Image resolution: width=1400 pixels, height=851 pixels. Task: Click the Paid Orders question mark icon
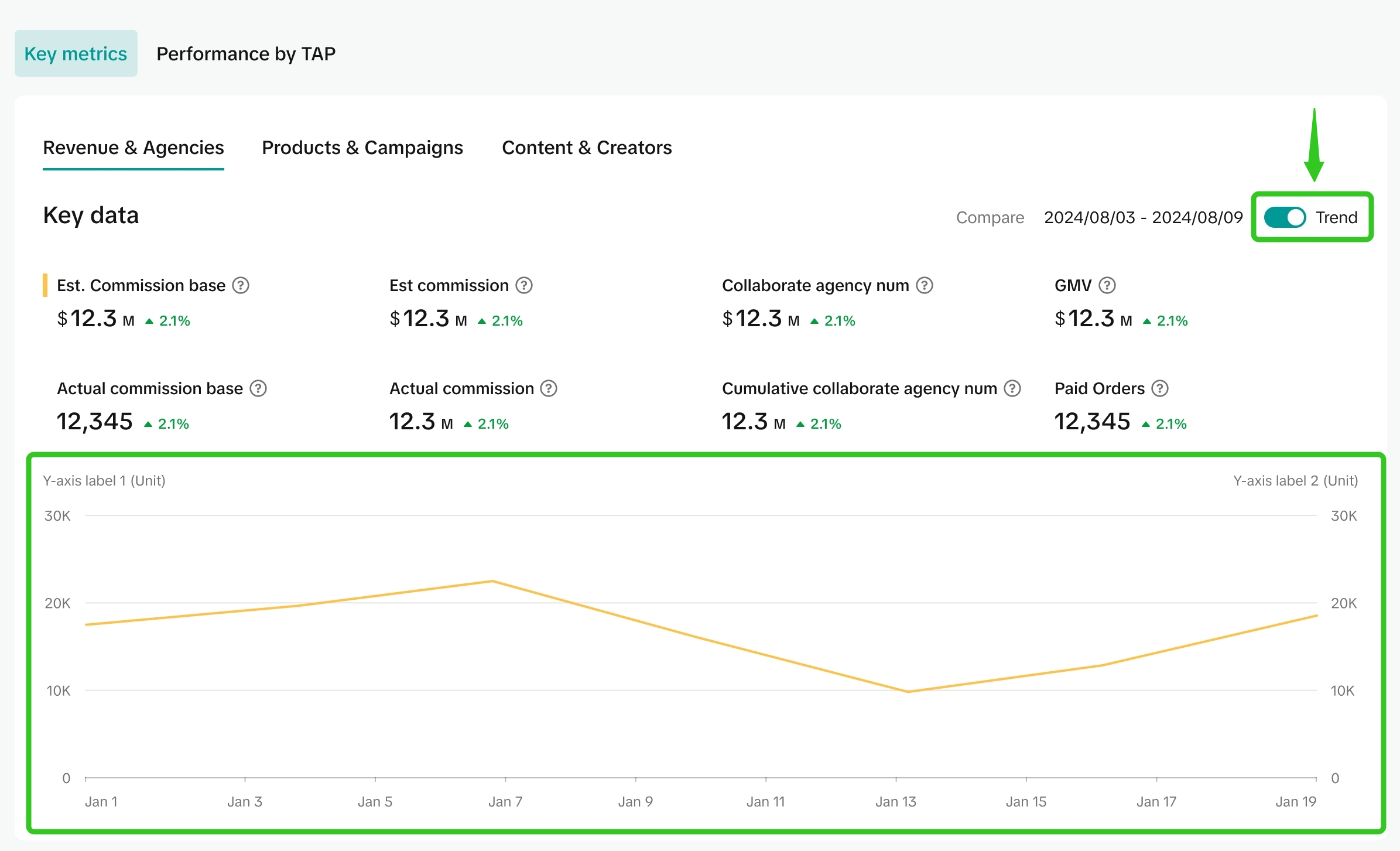pos(1159,388)
